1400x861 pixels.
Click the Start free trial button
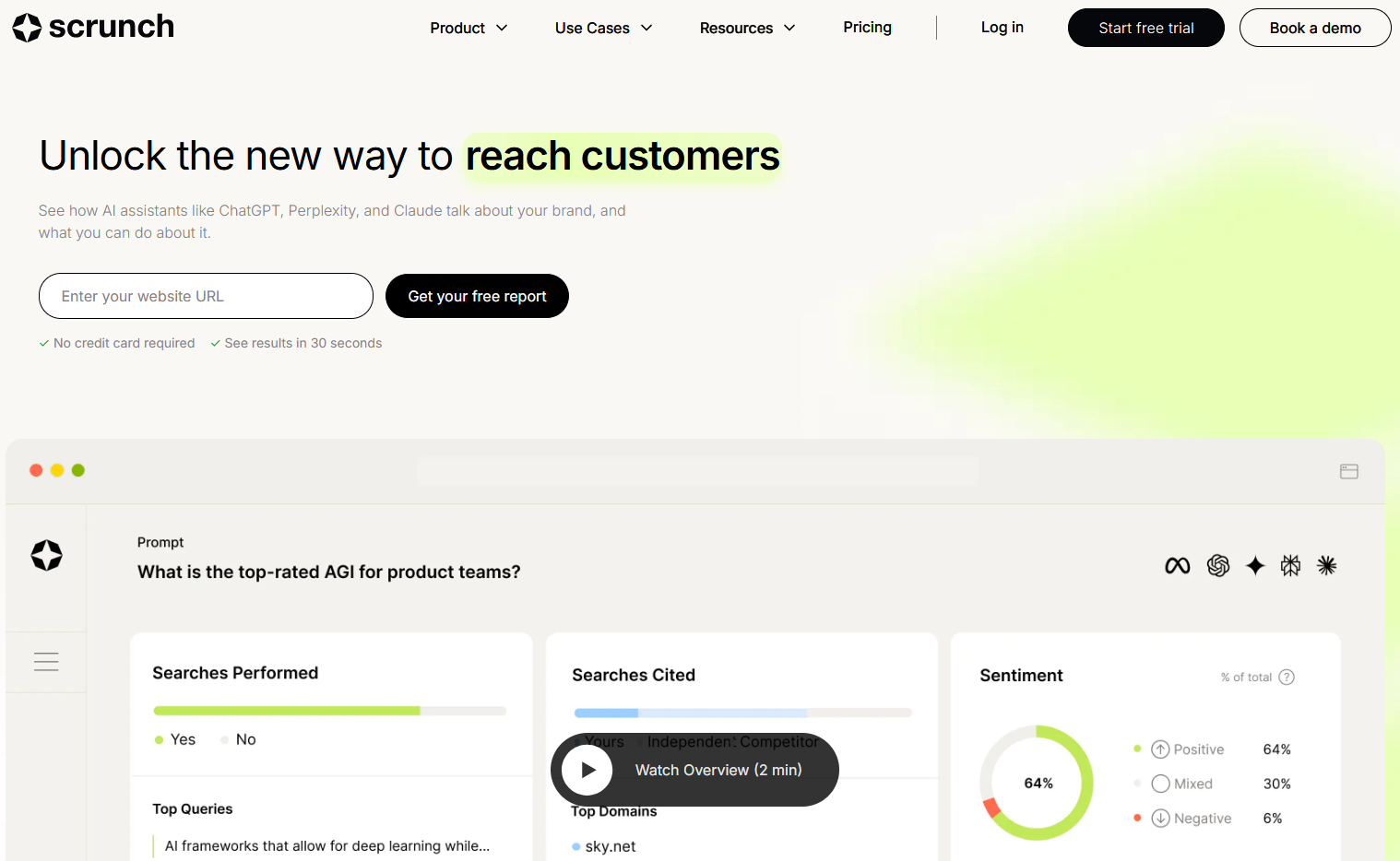point(1146,28)
